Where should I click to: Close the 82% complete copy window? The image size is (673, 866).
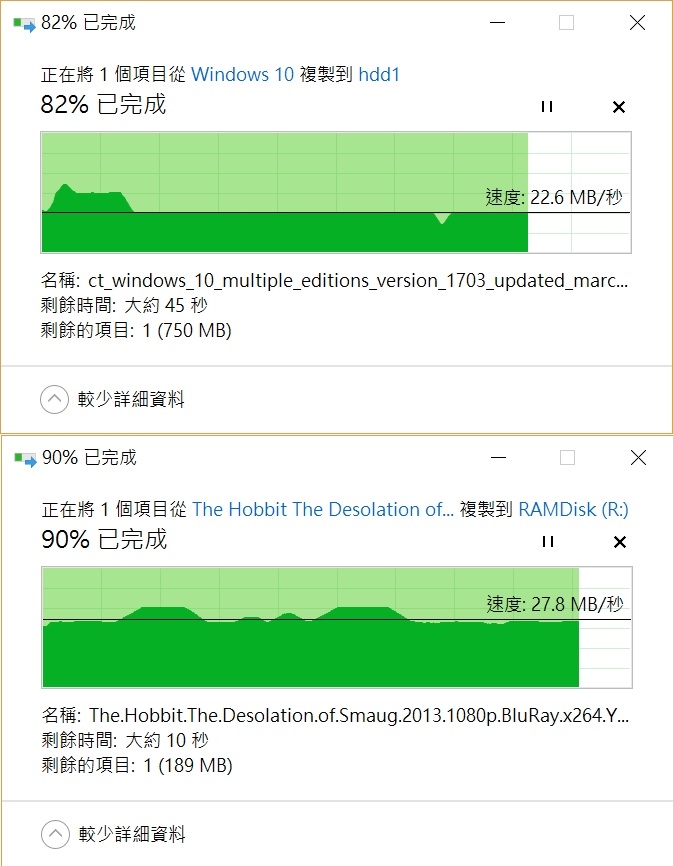[x=638, y=23]
